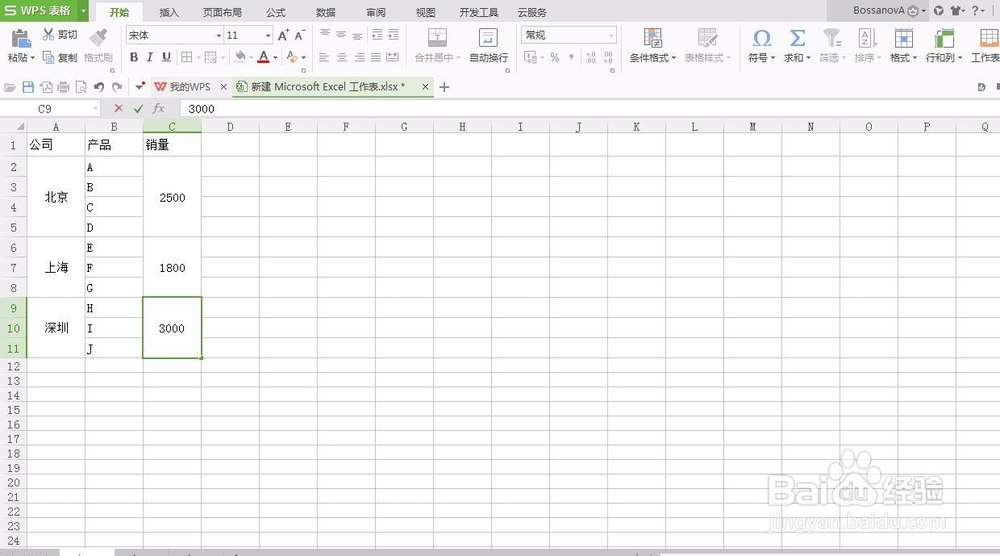Toggle top vertical alignment
1000x556 pixels.
click(x=325, y=34)
